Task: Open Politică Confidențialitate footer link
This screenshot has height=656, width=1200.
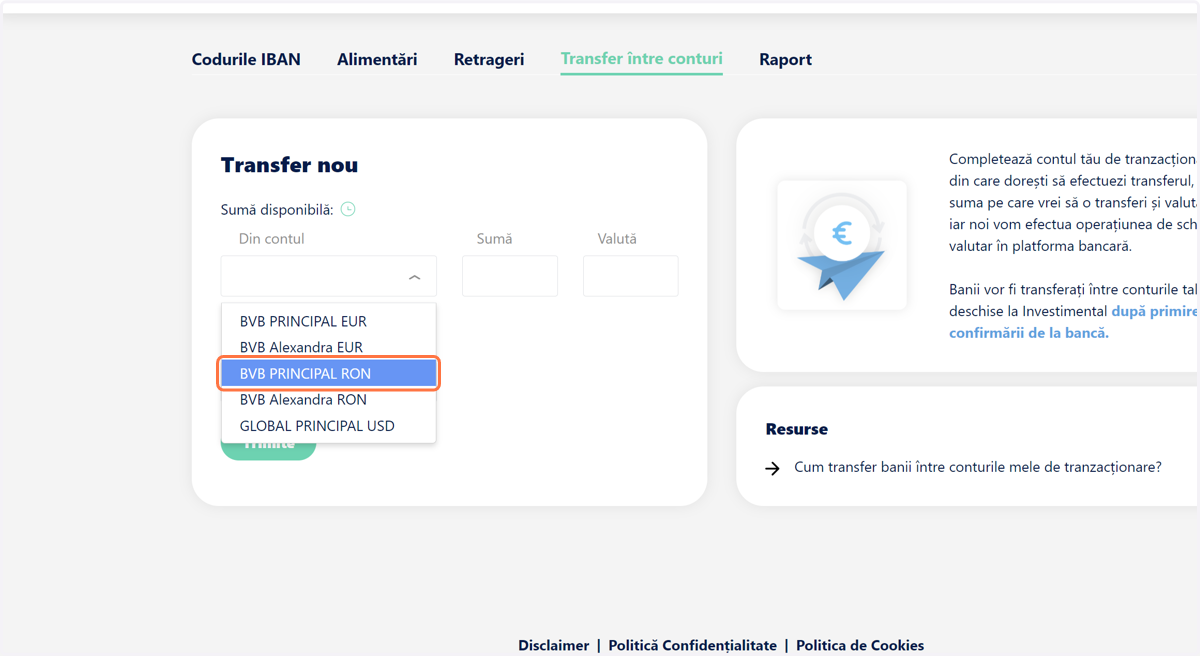Action: [x=693, y=646]
